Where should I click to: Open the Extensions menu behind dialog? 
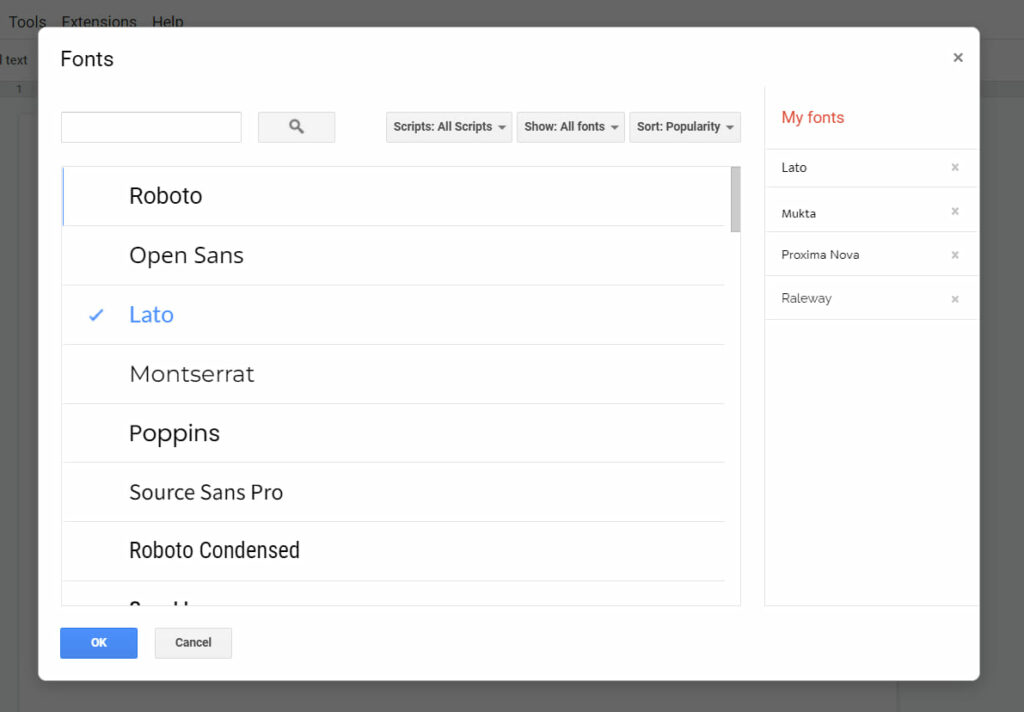[x=99, y=22]
